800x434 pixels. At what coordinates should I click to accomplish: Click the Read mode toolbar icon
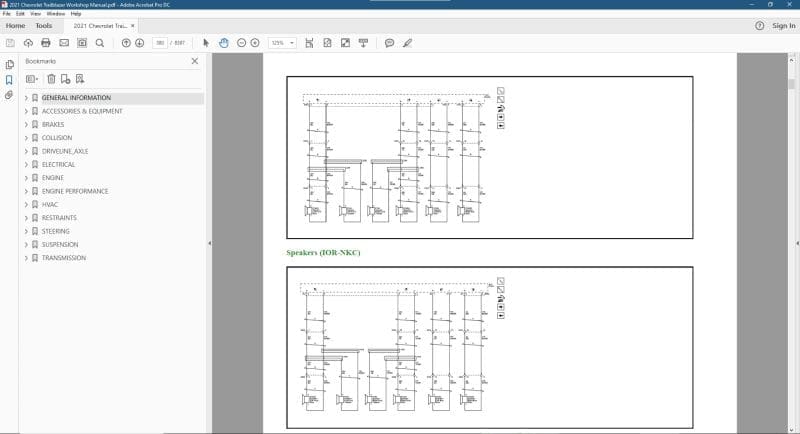(x=363, y=43)
